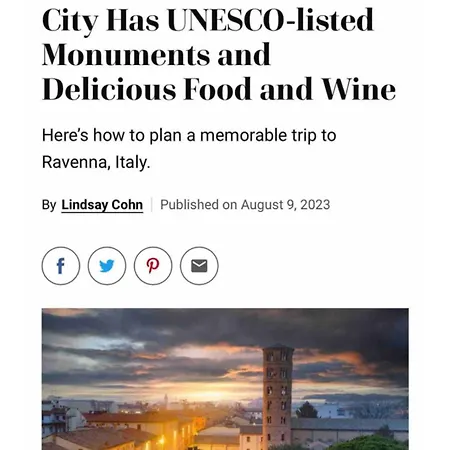Open the Ravenna skyline hero photo

click(x=225, y=379)
